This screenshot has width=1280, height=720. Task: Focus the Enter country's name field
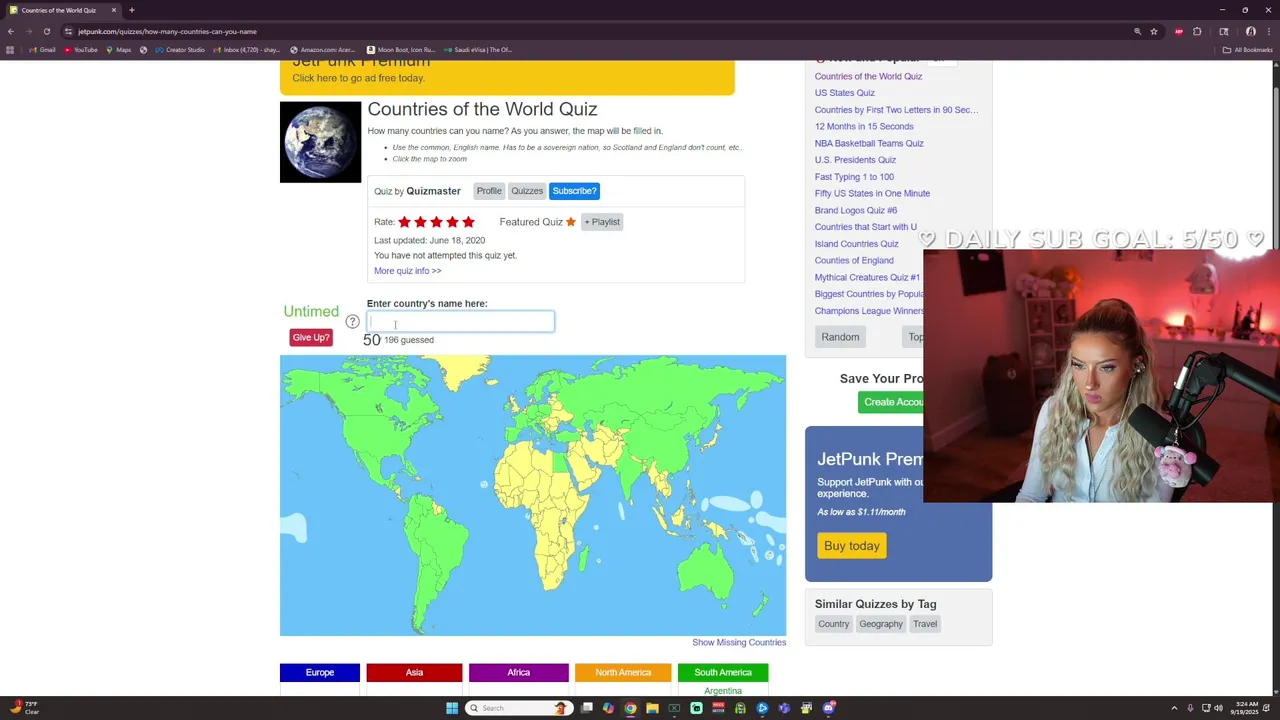[x=460, y=321]
